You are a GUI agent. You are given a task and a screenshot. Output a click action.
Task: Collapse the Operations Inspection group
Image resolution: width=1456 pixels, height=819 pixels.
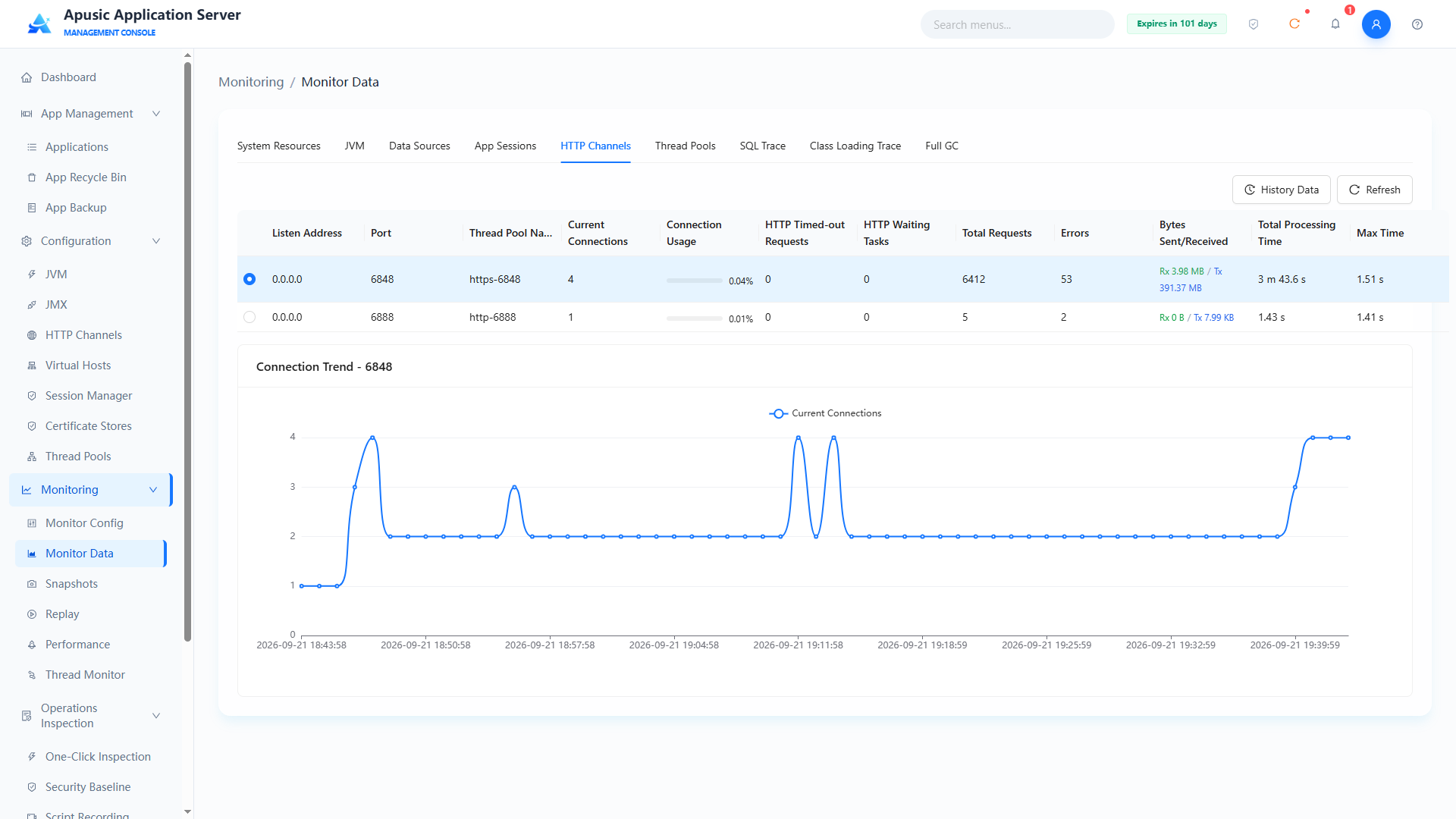point(91,716)
